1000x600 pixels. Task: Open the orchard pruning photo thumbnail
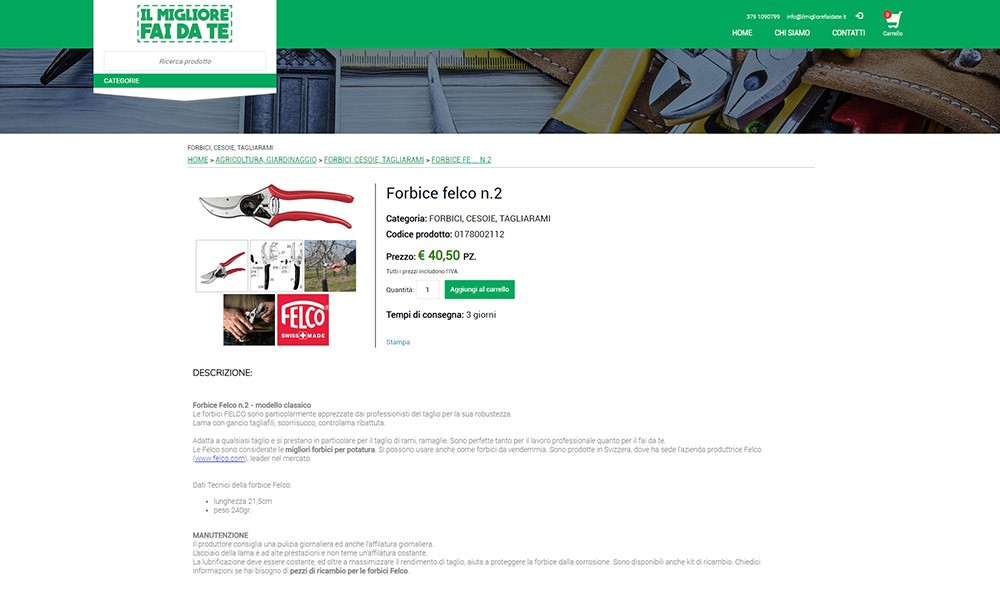pyautogui.click(x=330, y=266)
